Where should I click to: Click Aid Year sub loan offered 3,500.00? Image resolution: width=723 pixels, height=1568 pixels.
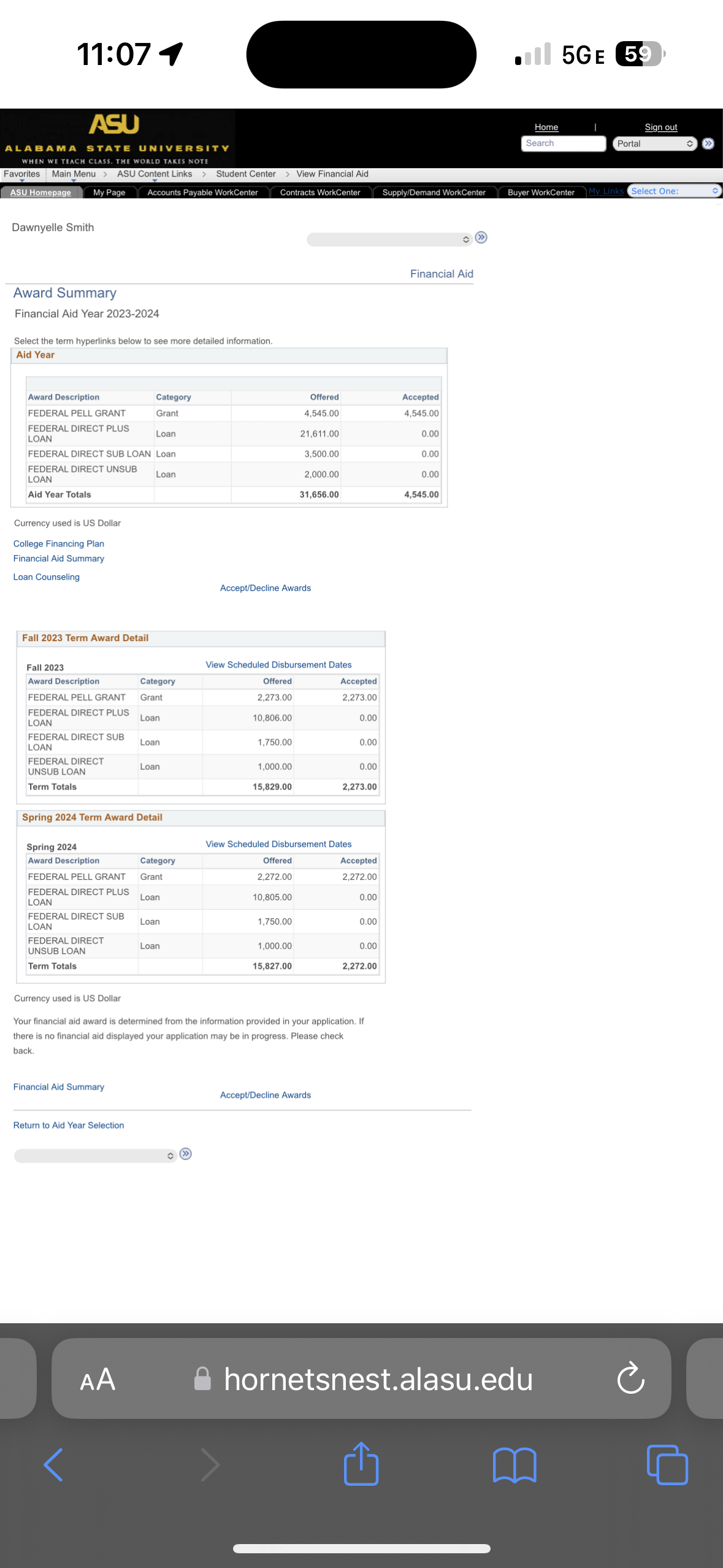(321, 454)
